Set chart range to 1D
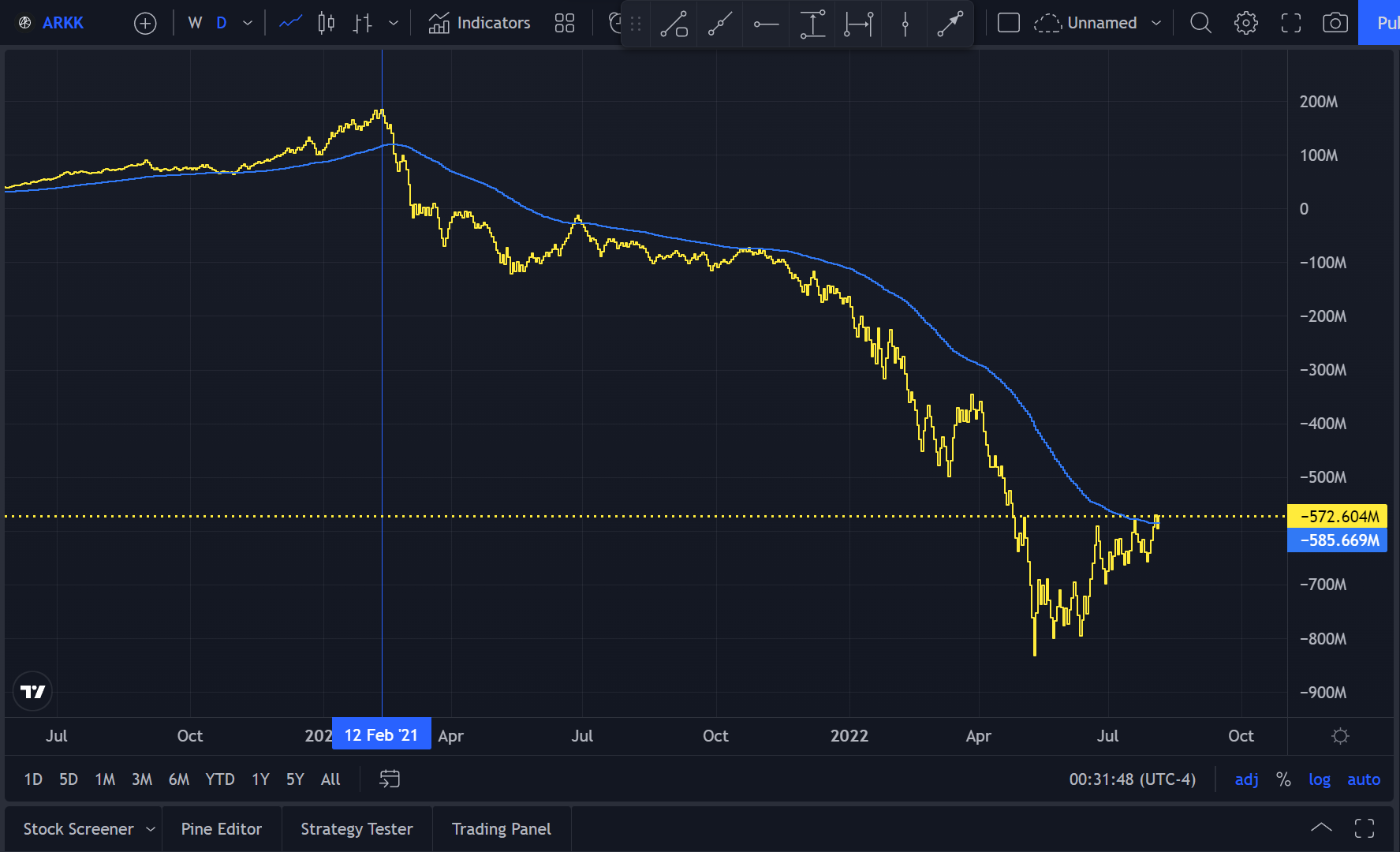 coord(33,779)
